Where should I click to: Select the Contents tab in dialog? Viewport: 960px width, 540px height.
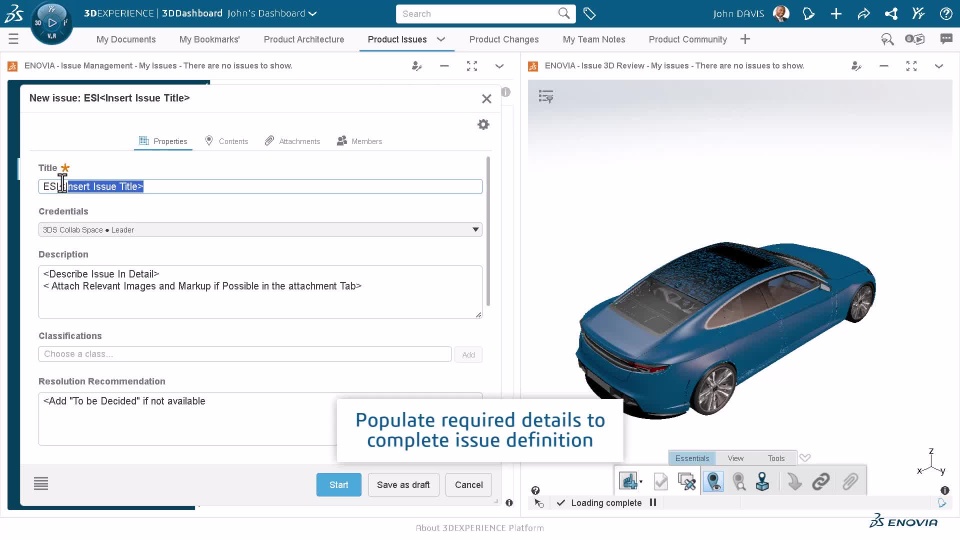[226, 141]
